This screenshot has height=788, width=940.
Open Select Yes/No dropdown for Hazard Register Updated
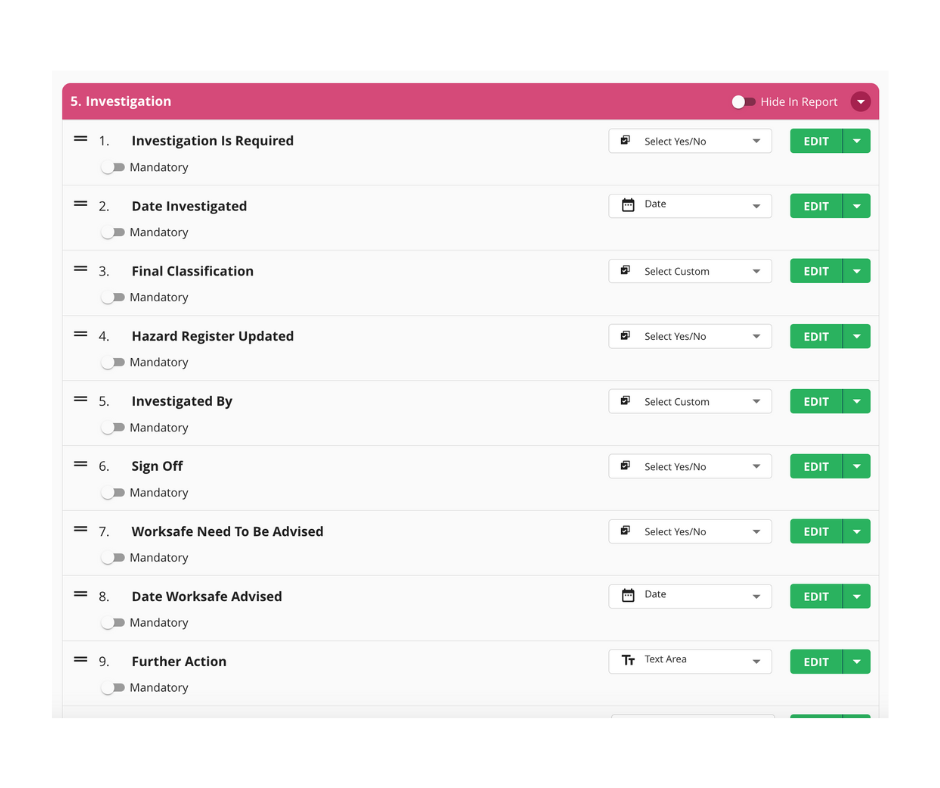756,336
